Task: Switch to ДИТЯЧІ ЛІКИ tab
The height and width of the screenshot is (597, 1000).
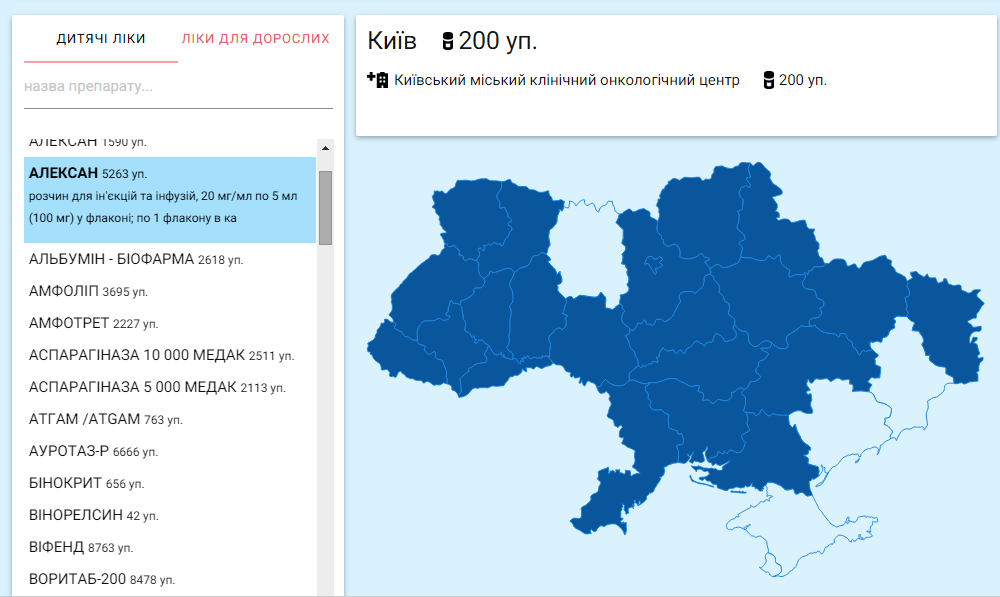Action: tap(101, 38)
